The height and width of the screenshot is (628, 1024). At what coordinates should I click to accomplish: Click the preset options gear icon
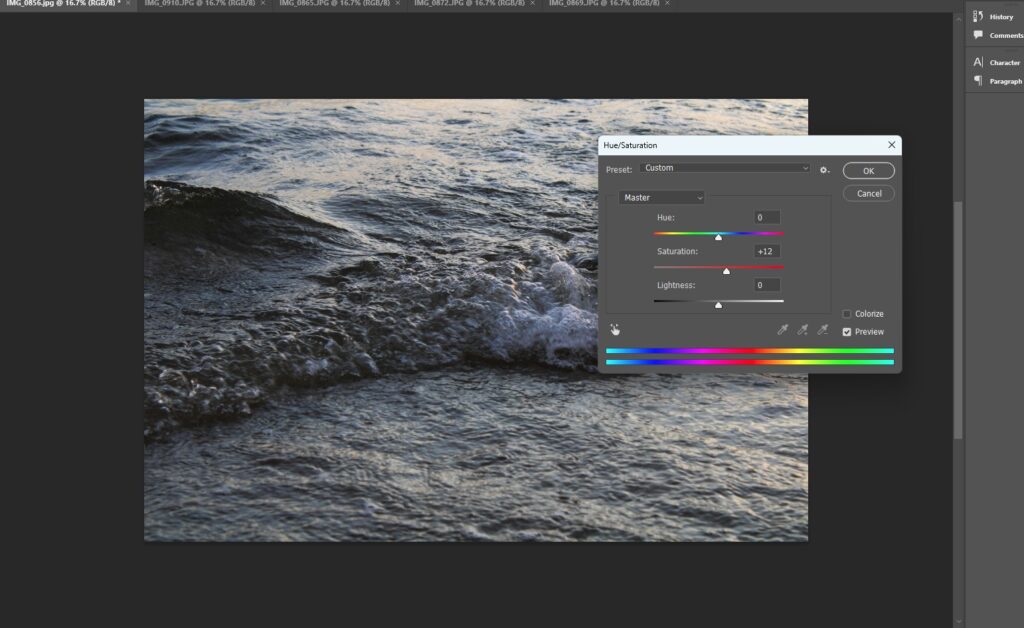[824, 170]
